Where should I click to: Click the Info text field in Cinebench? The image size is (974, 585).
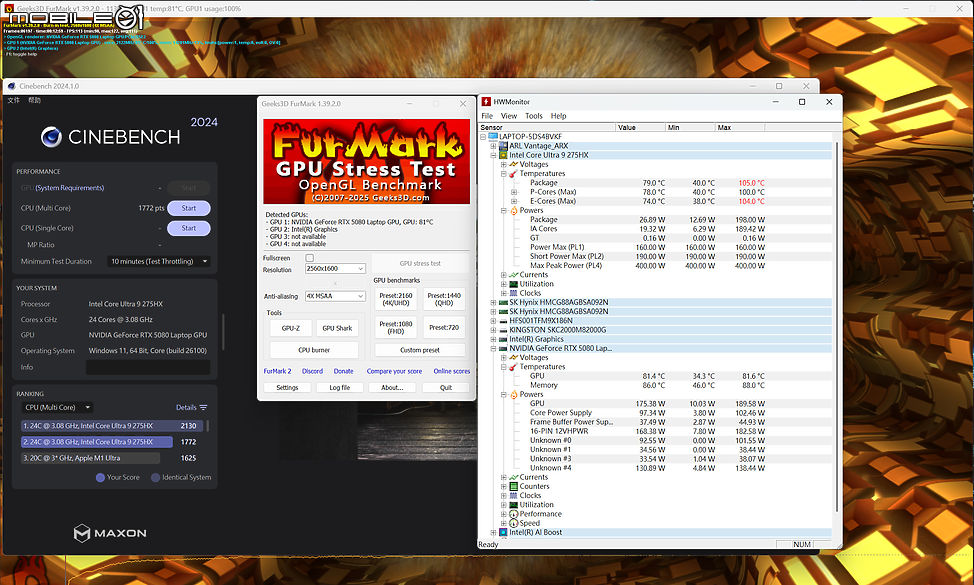[148, 367]
